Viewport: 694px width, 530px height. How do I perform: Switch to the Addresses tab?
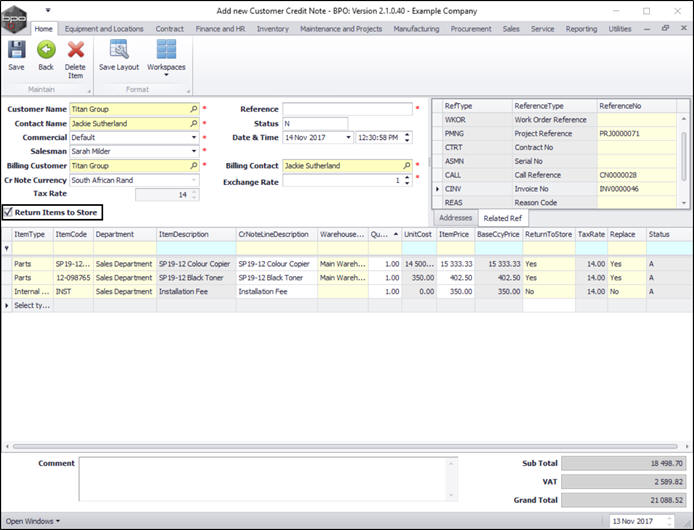(x=455, y=218)
